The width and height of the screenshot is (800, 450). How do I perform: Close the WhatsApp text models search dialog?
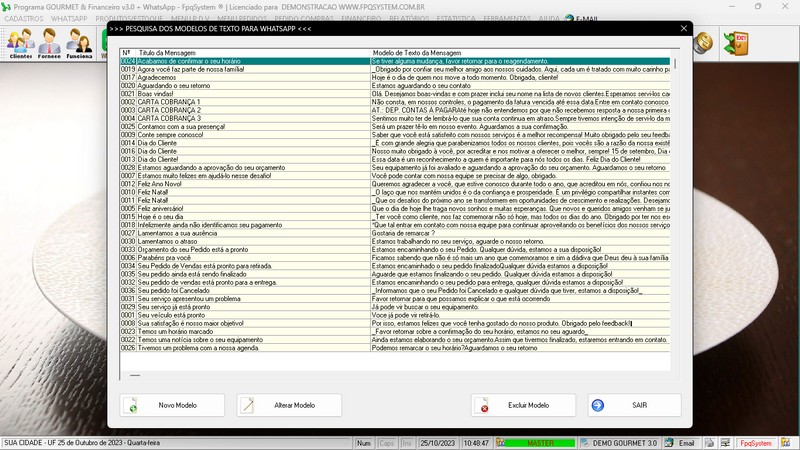[x=684, y=29]
